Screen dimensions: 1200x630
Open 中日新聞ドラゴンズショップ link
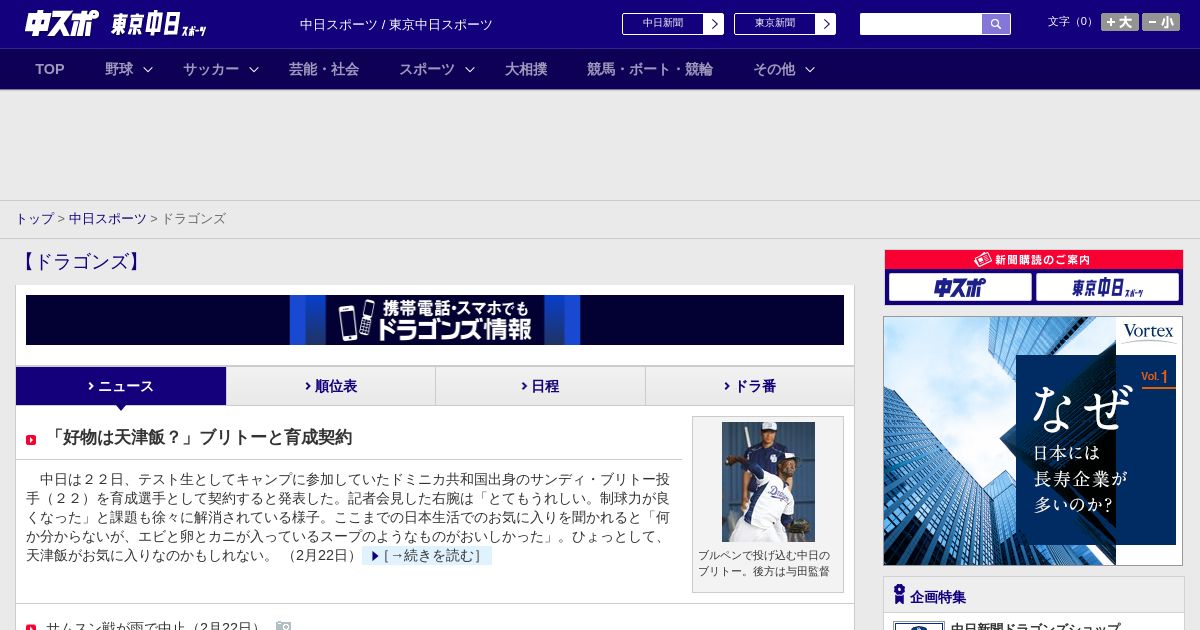click(x=1035, y=626)
